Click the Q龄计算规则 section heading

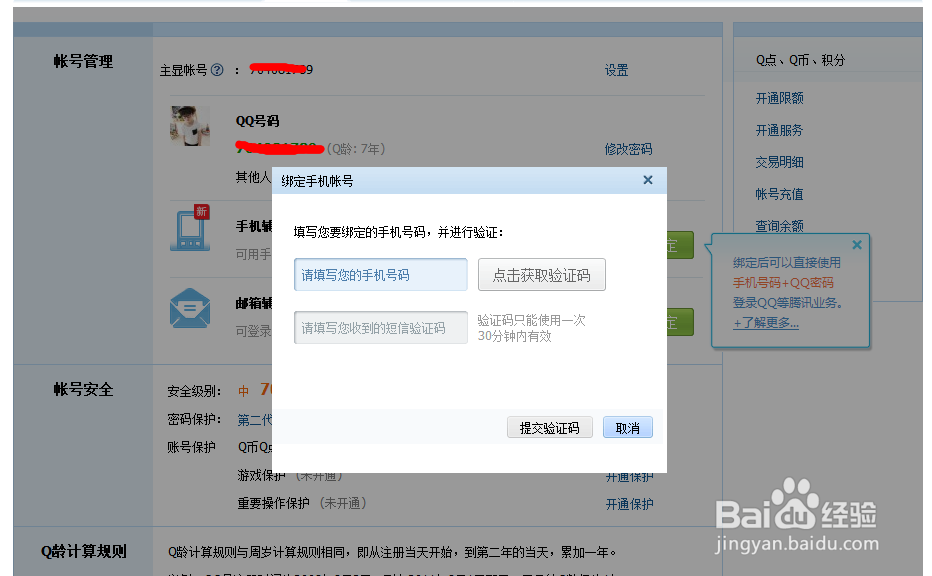[x=83, y=551]
